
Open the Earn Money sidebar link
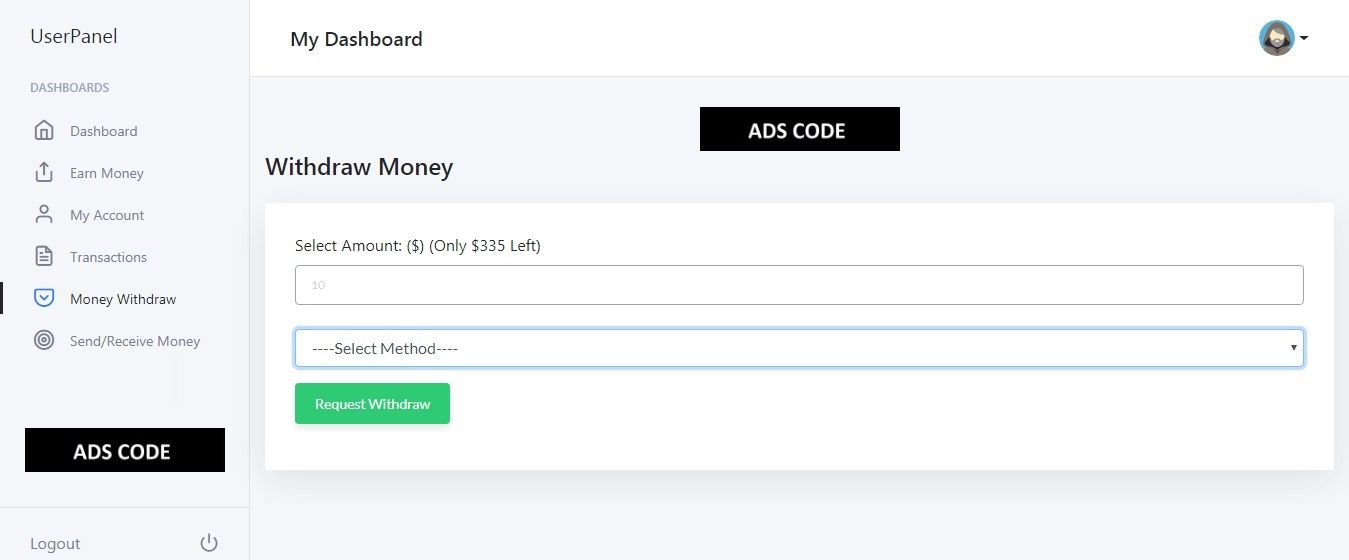[x=107, y=173]
